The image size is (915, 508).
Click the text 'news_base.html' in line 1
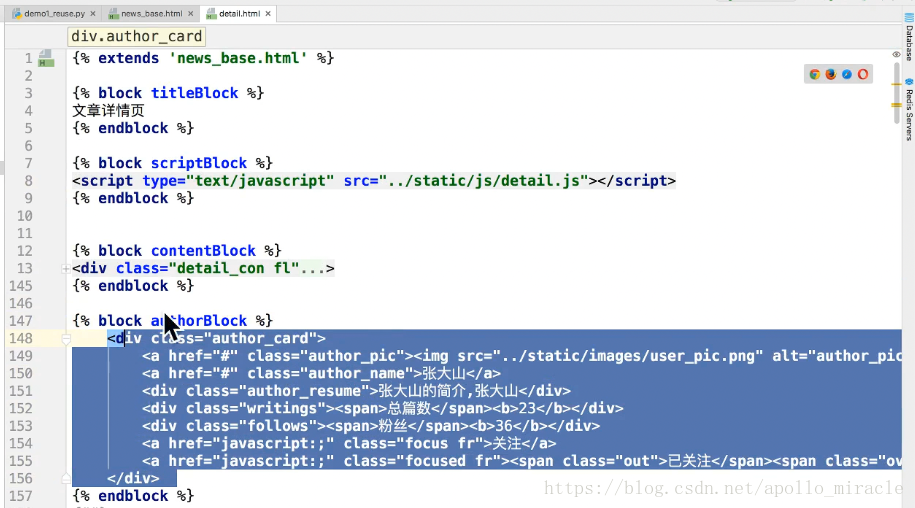coord(238,58)
